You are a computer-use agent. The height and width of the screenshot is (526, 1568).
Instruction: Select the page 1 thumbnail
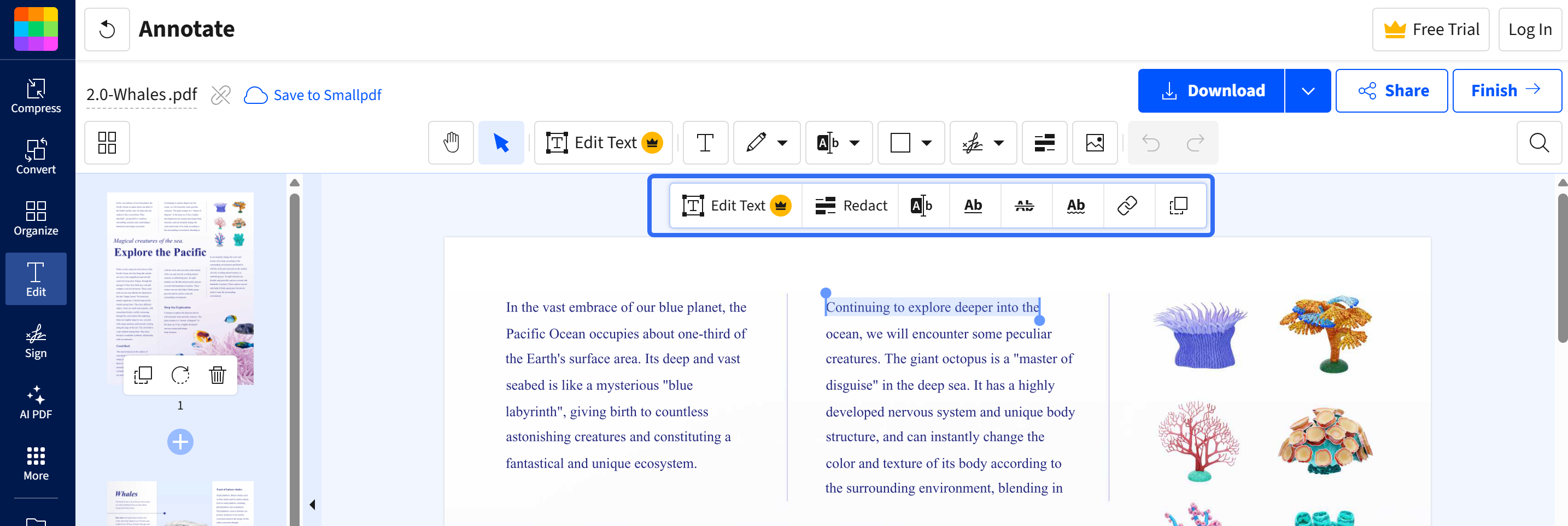(x=180, y=288)
